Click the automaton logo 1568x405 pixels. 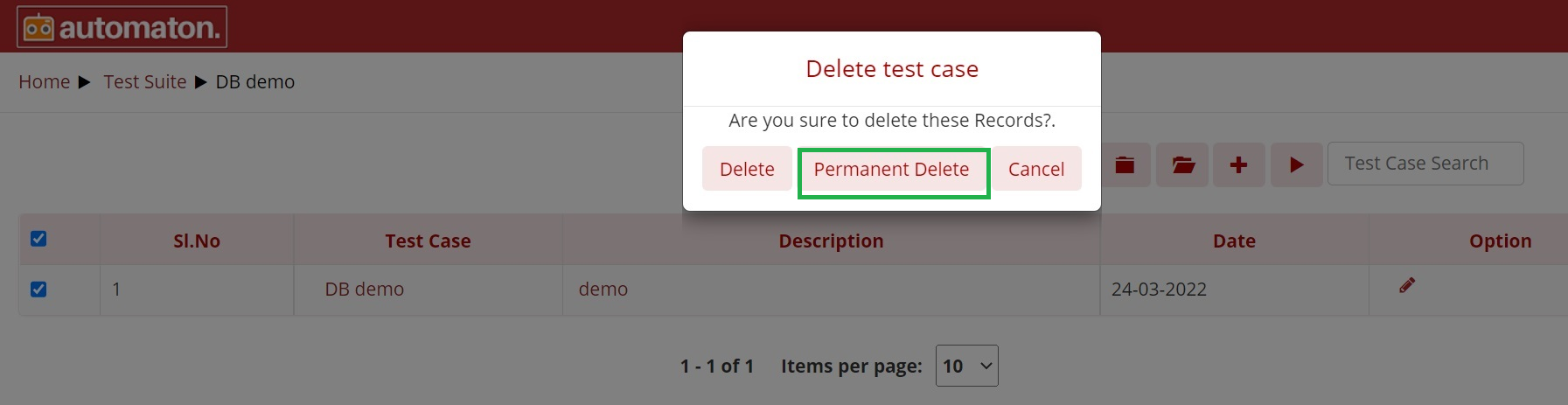[x=122, y=27]
